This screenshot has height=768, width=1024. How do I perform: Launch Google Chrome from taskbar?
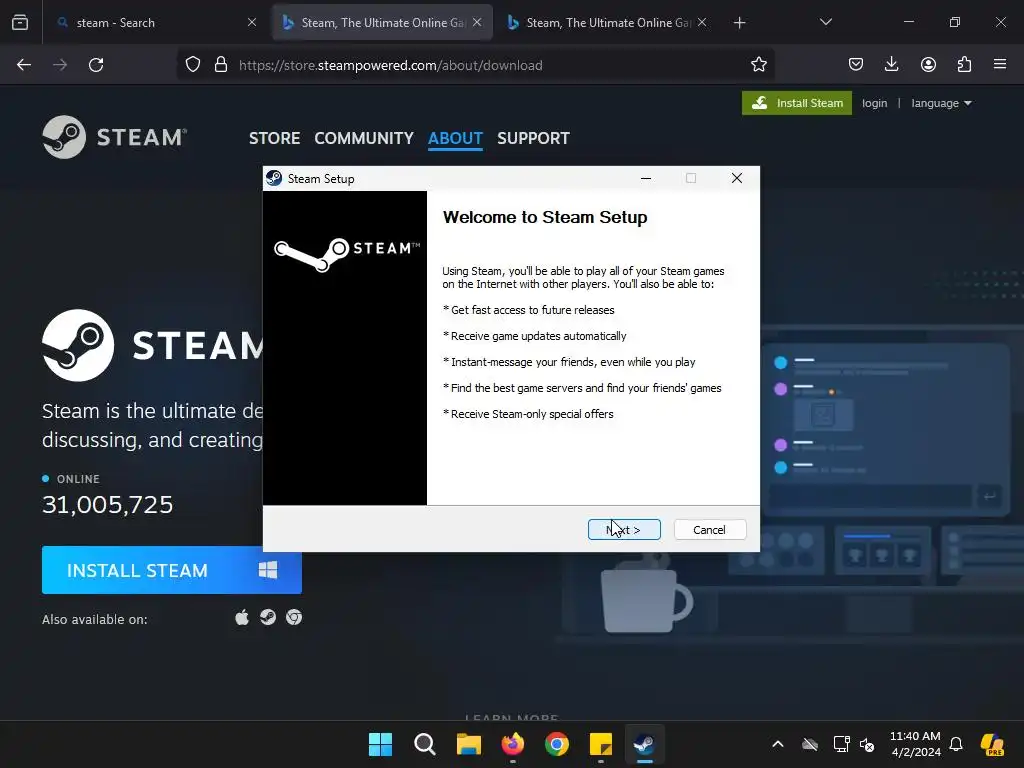(556, 744)
